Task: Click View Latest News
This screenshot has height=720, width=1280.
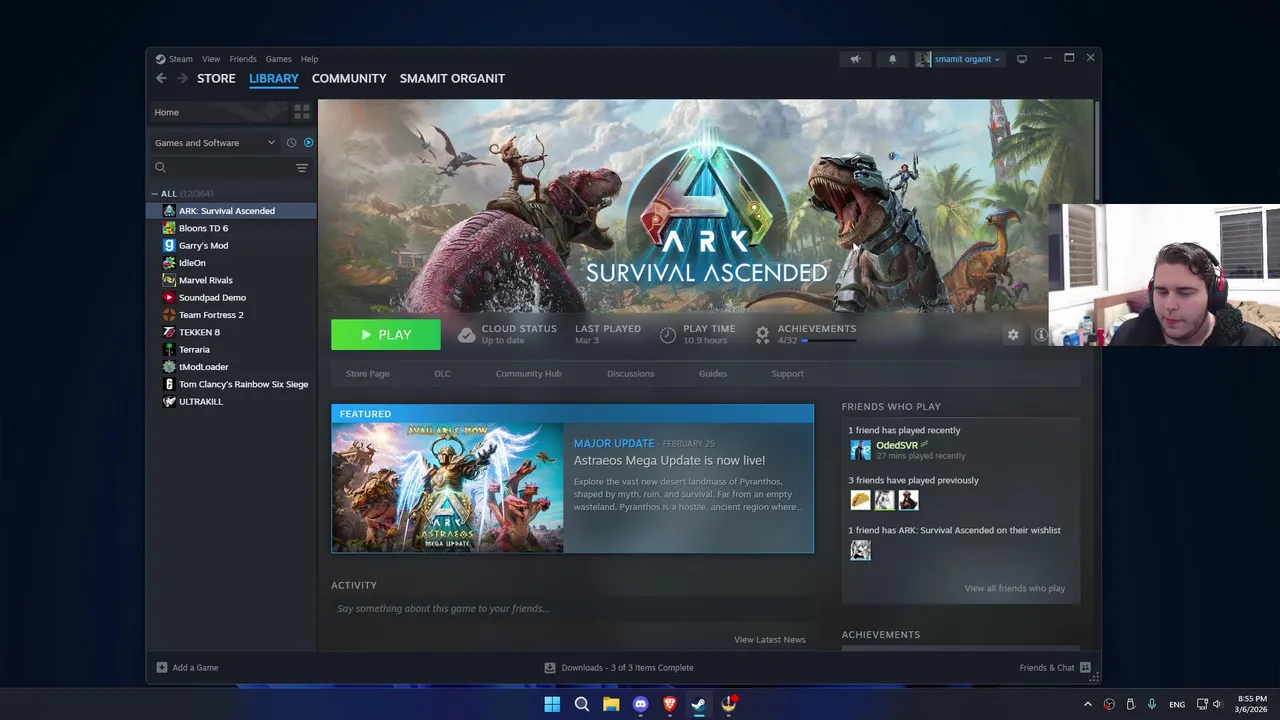Action: click(769, 640)
